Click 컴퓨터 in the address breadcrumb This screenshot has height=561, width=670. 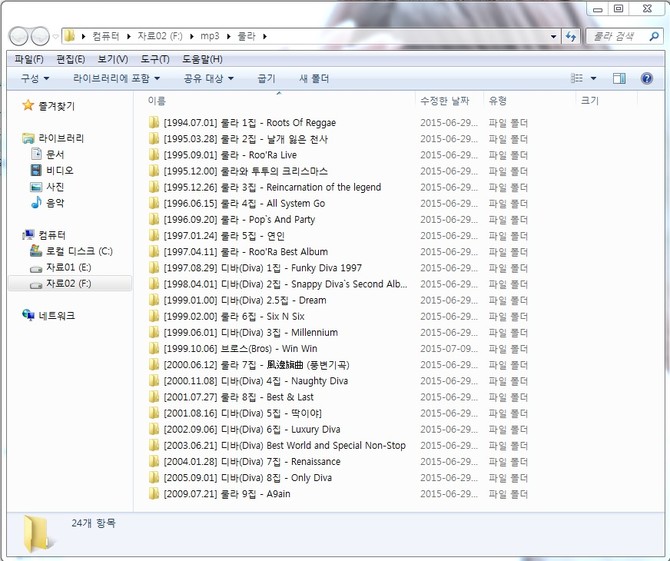pos(106,36)
